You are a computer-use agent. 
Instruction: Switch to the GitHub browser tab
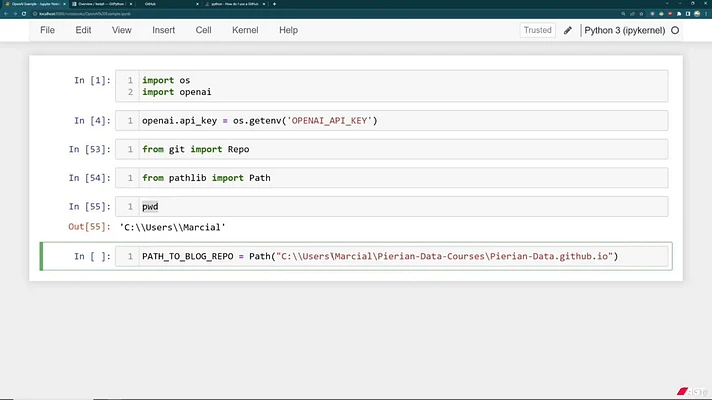(x=169, y=4)
